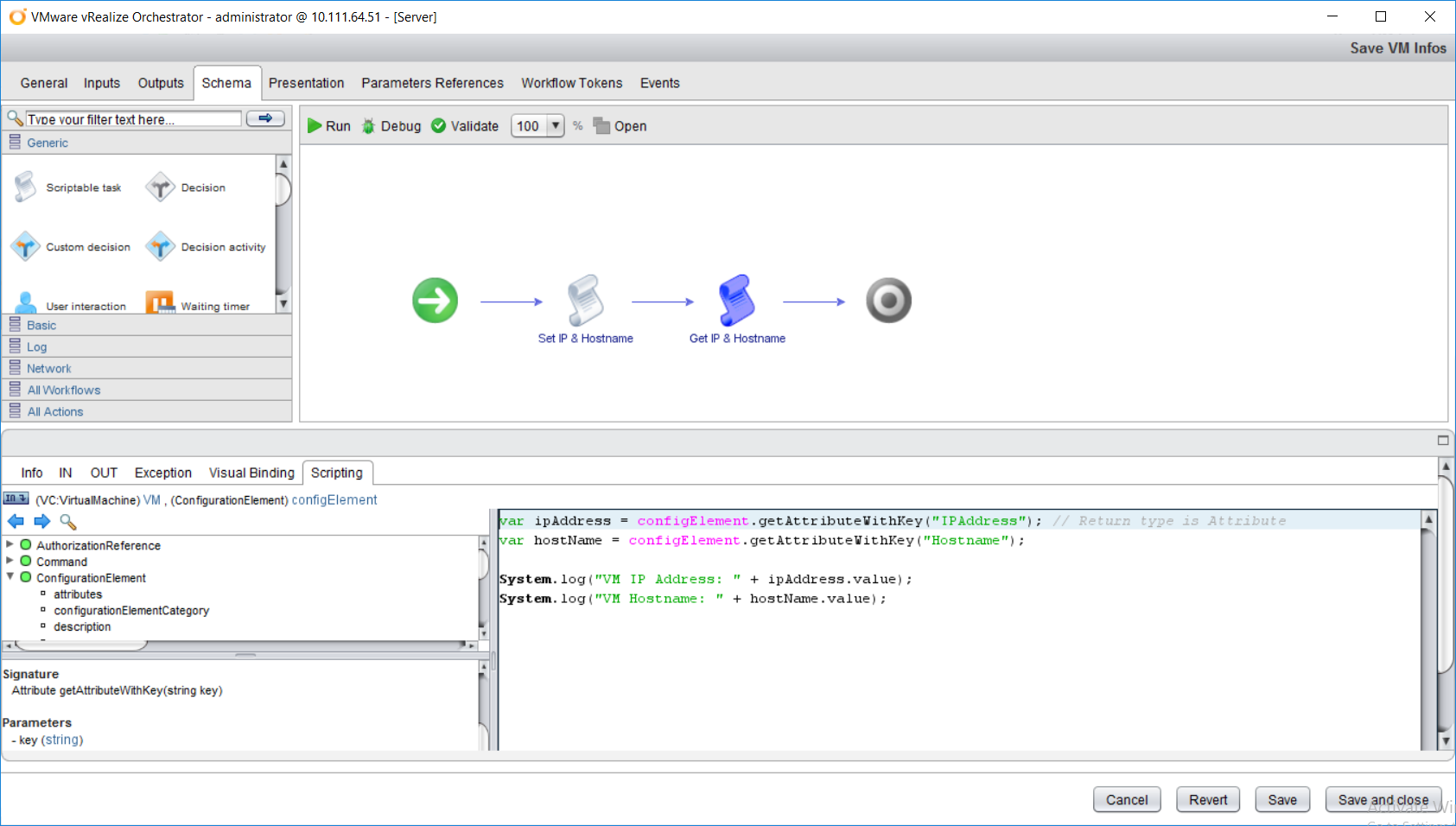Open the zoom percentage dropdown
Viewport: 1456px width, 826px height.
[x=556, y=126]
